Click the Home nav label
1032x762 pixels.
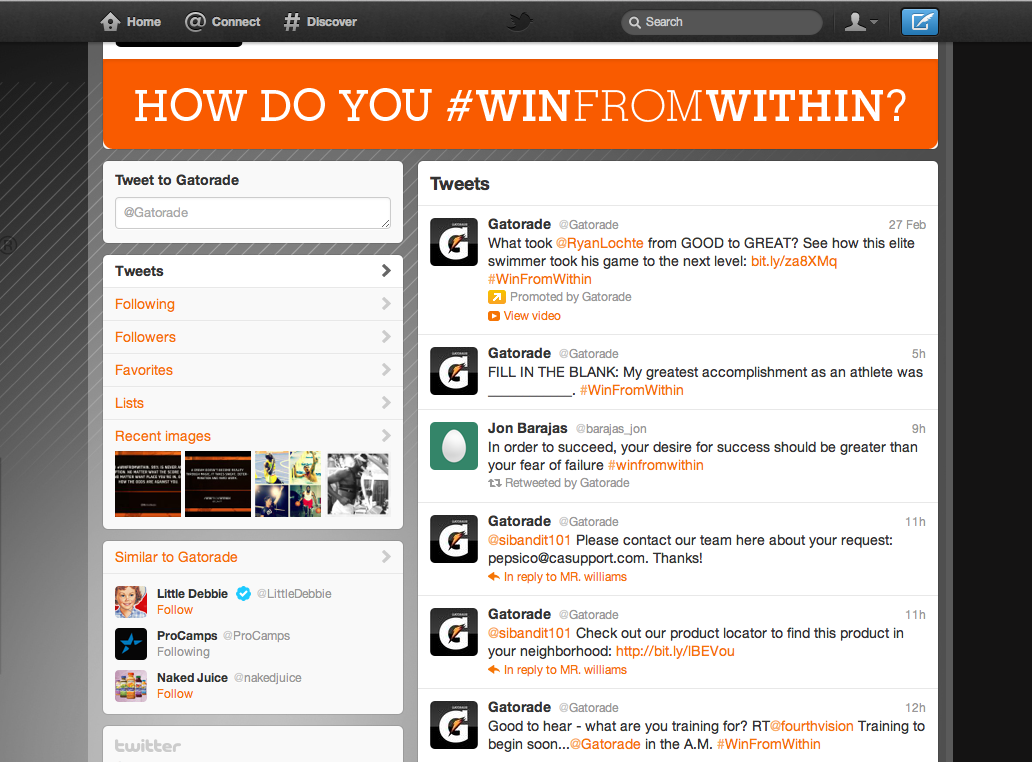pos(143,22)
